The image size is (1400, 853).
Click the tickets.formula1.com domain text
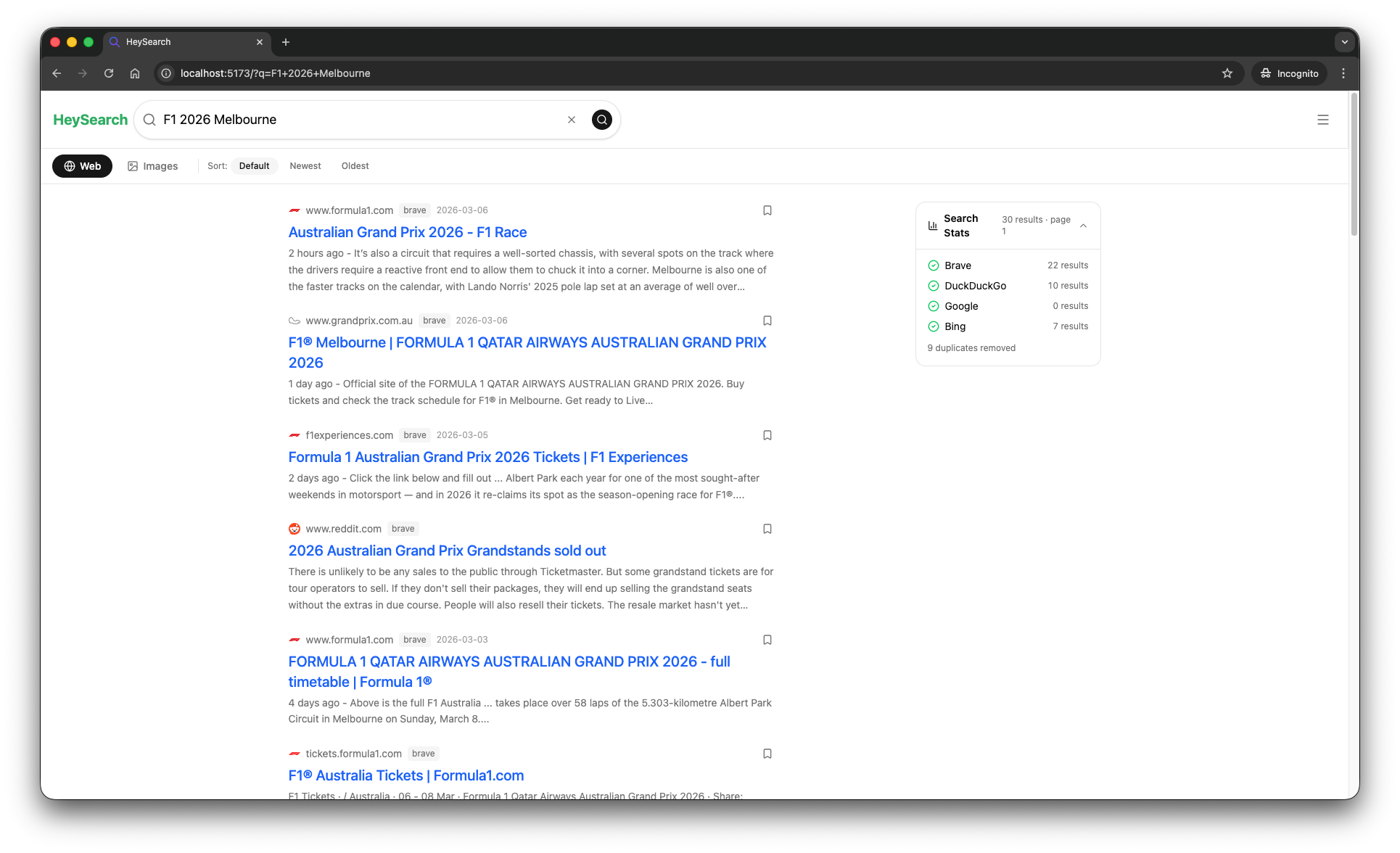point(353,754)
